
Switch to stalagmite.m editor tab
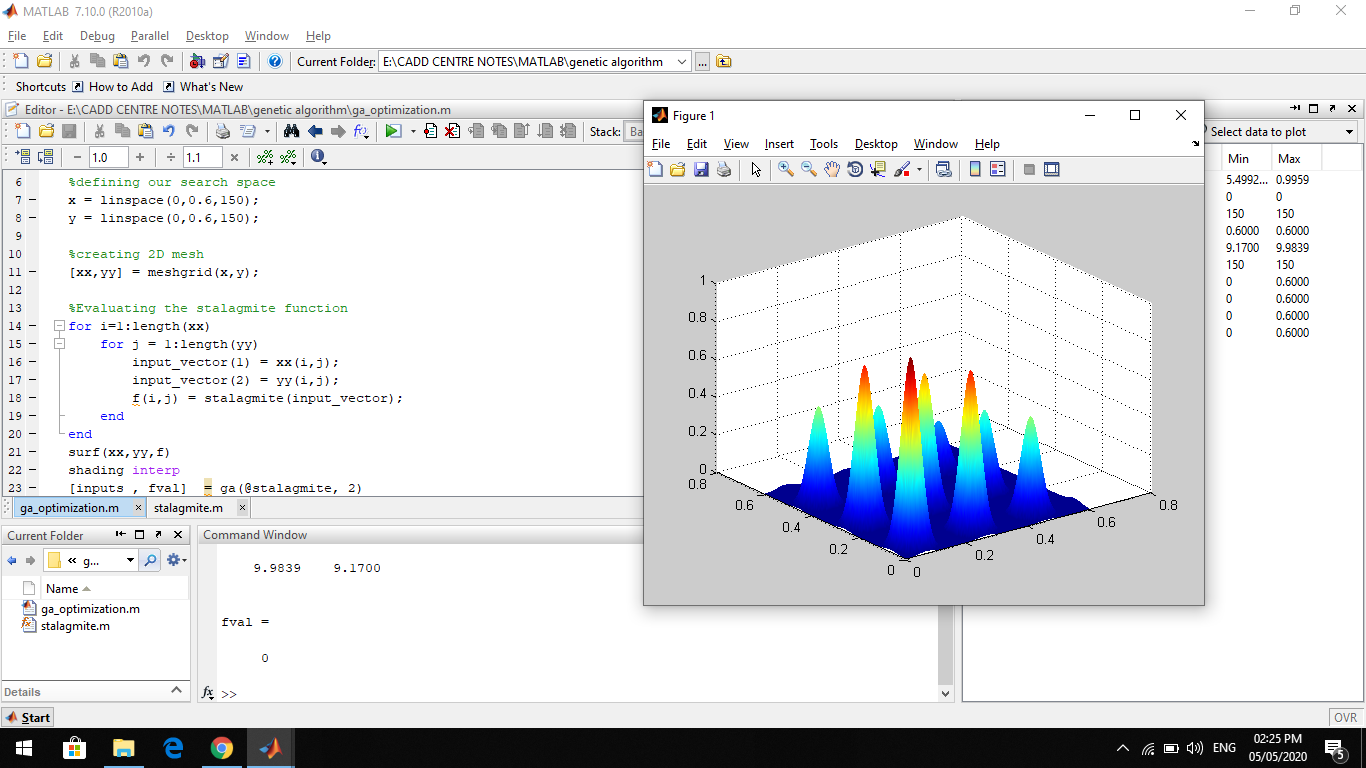click(188, 508)
